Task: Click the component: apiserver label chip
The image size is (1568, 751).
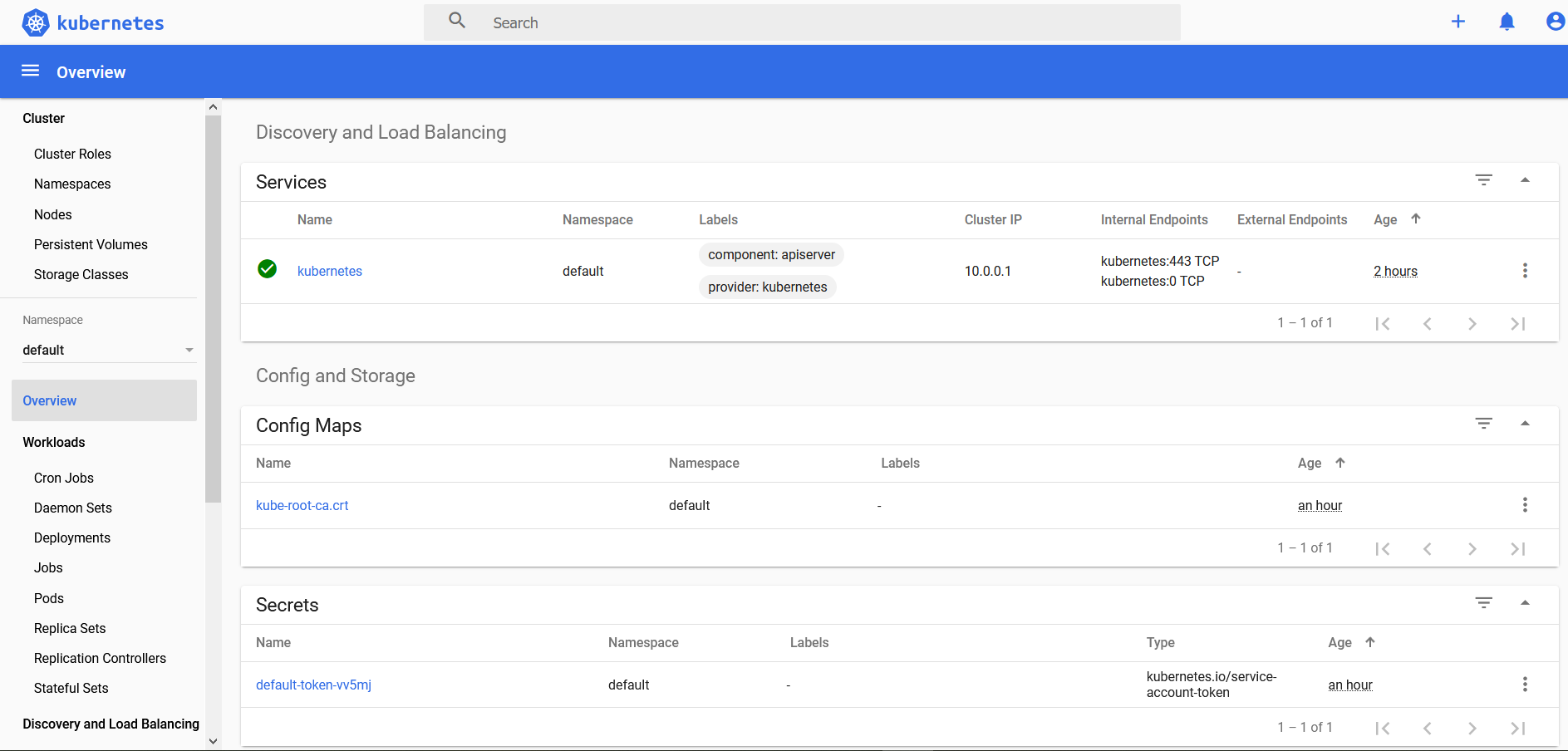Action: click(x=771, y=254)
